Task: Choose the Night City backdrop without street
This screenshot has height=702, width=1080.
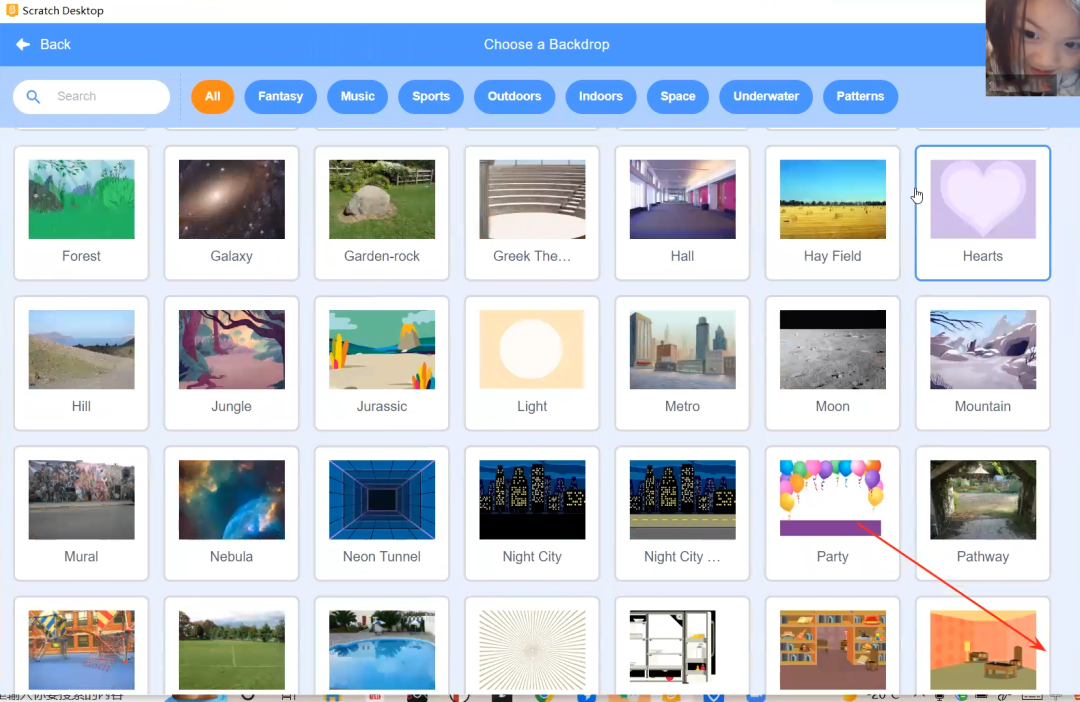Action: (532, 513)
